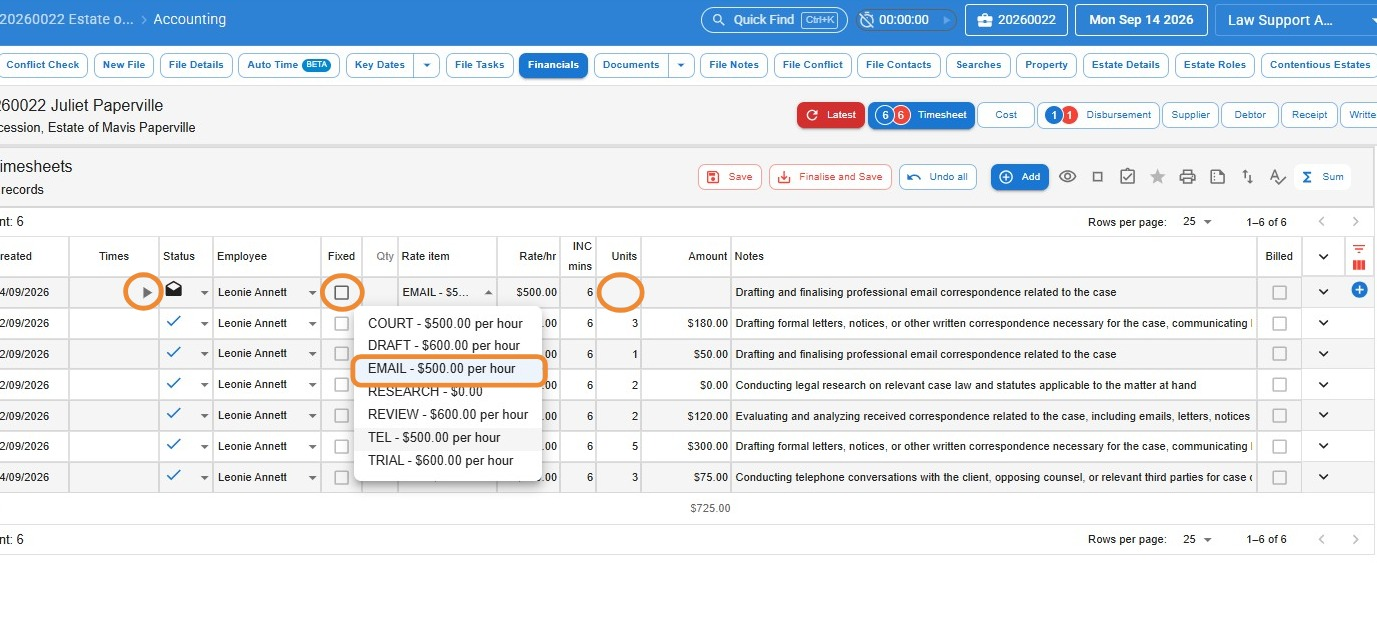Click the Accounting breadcrumb
Screen dimensions: 1377x626
192,19
